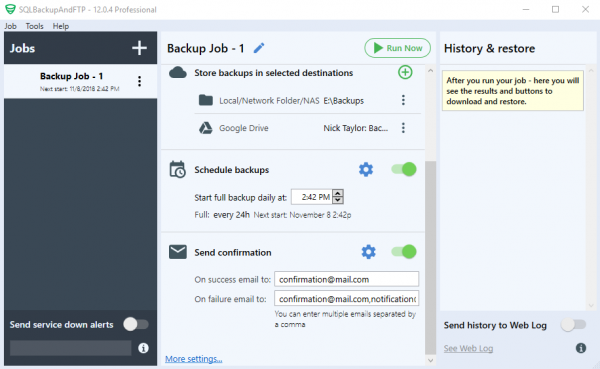This screenshot has height=369, width=600.
Task: Click the On failure email field
Action: pos(346,299)
